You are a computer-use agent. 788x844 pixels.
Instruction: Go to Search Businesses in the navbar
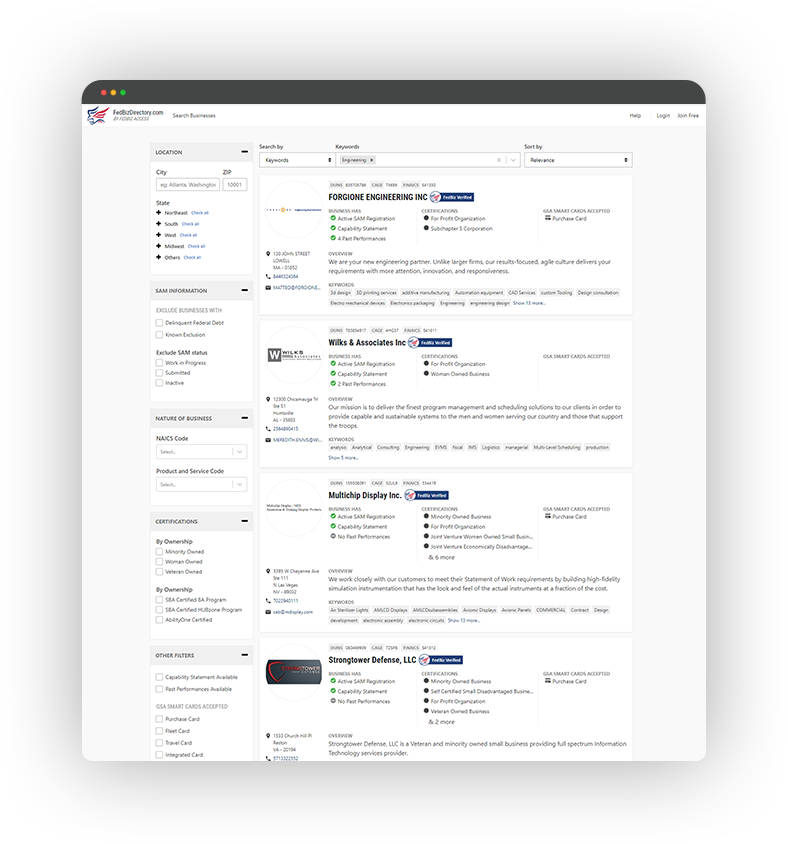pos(194,116)
